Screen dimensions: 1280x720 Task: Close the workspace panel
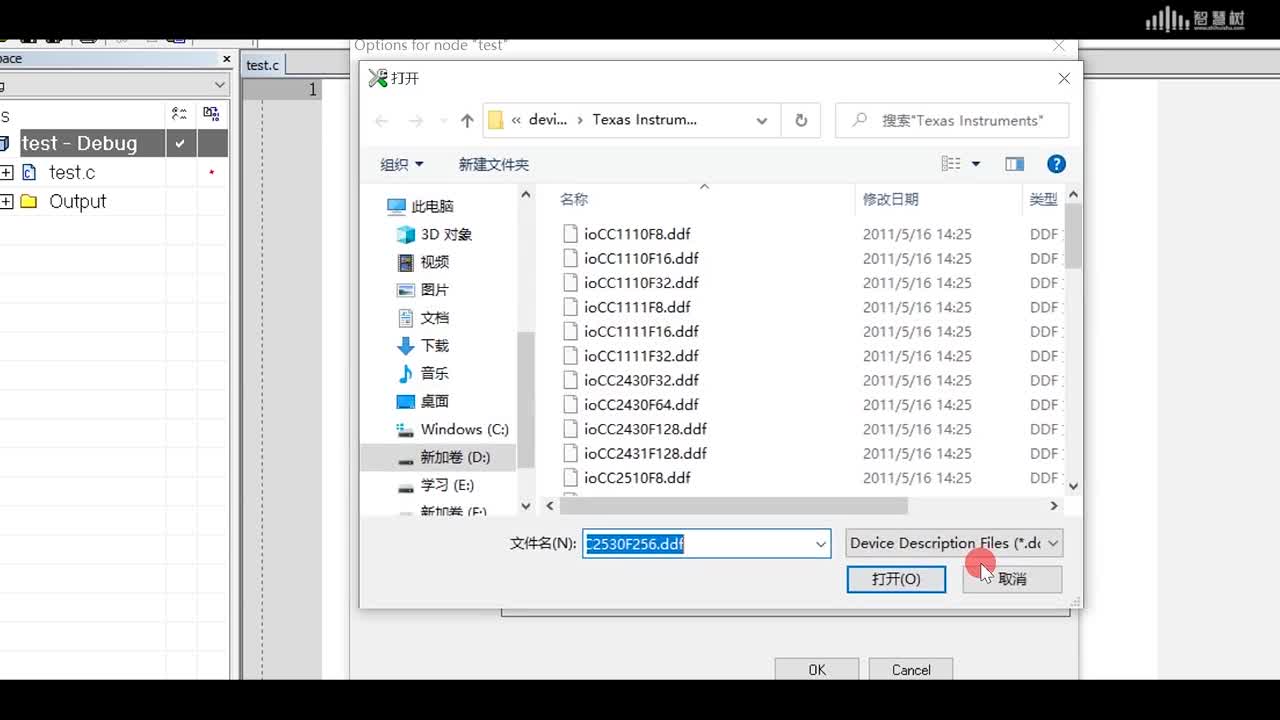click(x=227, y=59)
